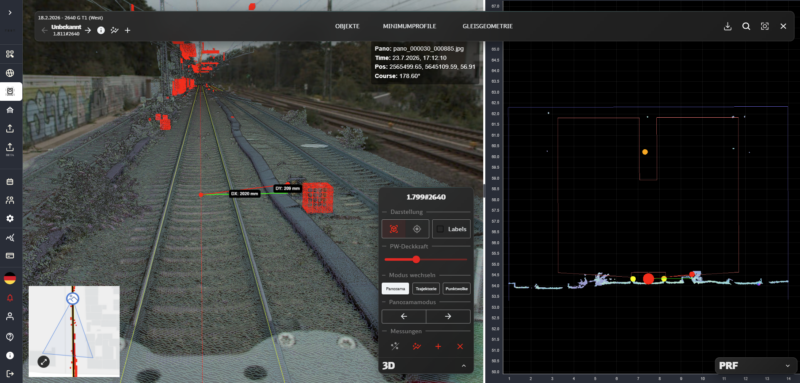Open search with the magnifier icon
Image resolution: width=800 pixels, height=383 pixels.
(746, 27)
